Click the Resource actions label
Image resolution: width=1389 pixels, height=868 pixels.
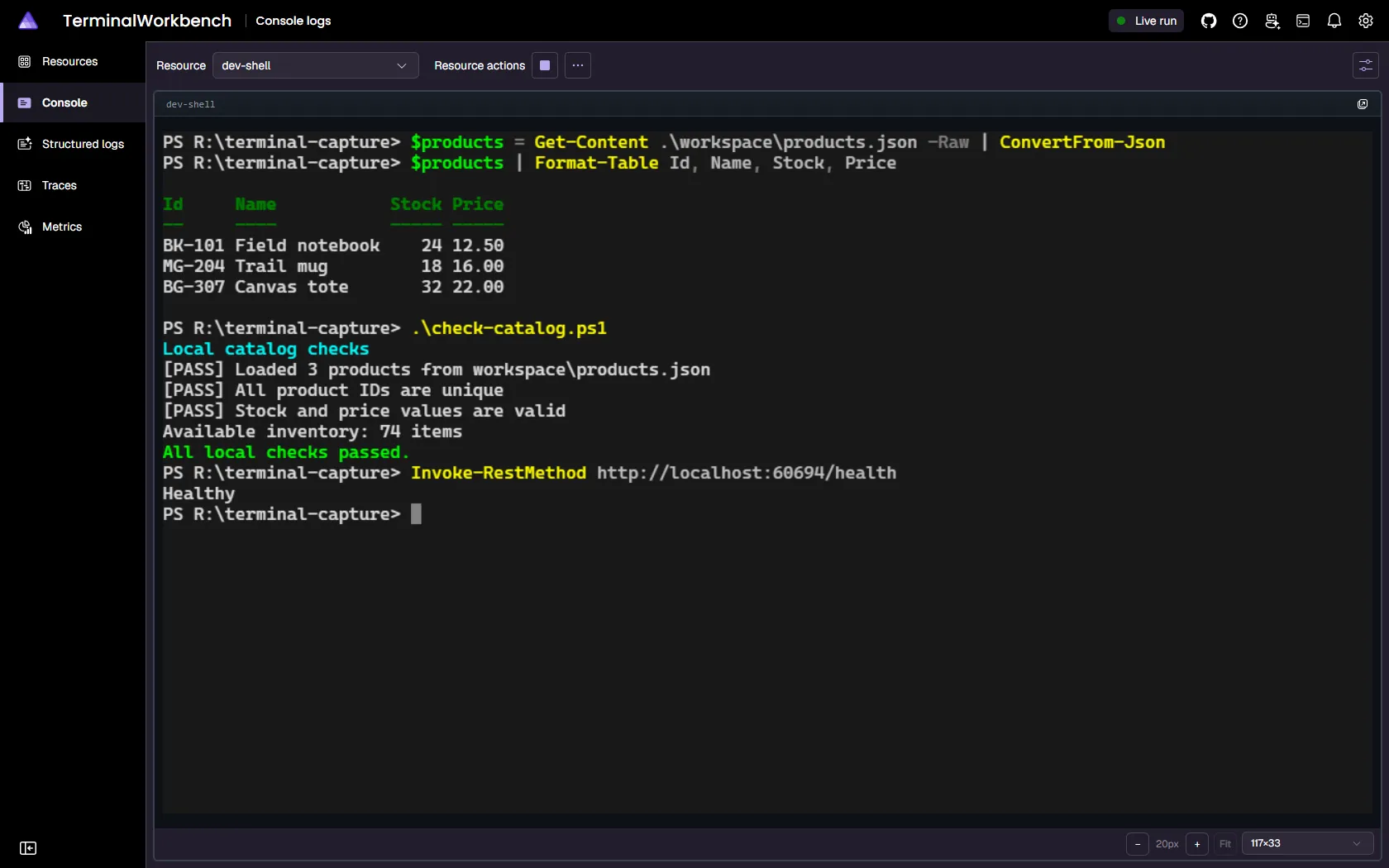480,65
